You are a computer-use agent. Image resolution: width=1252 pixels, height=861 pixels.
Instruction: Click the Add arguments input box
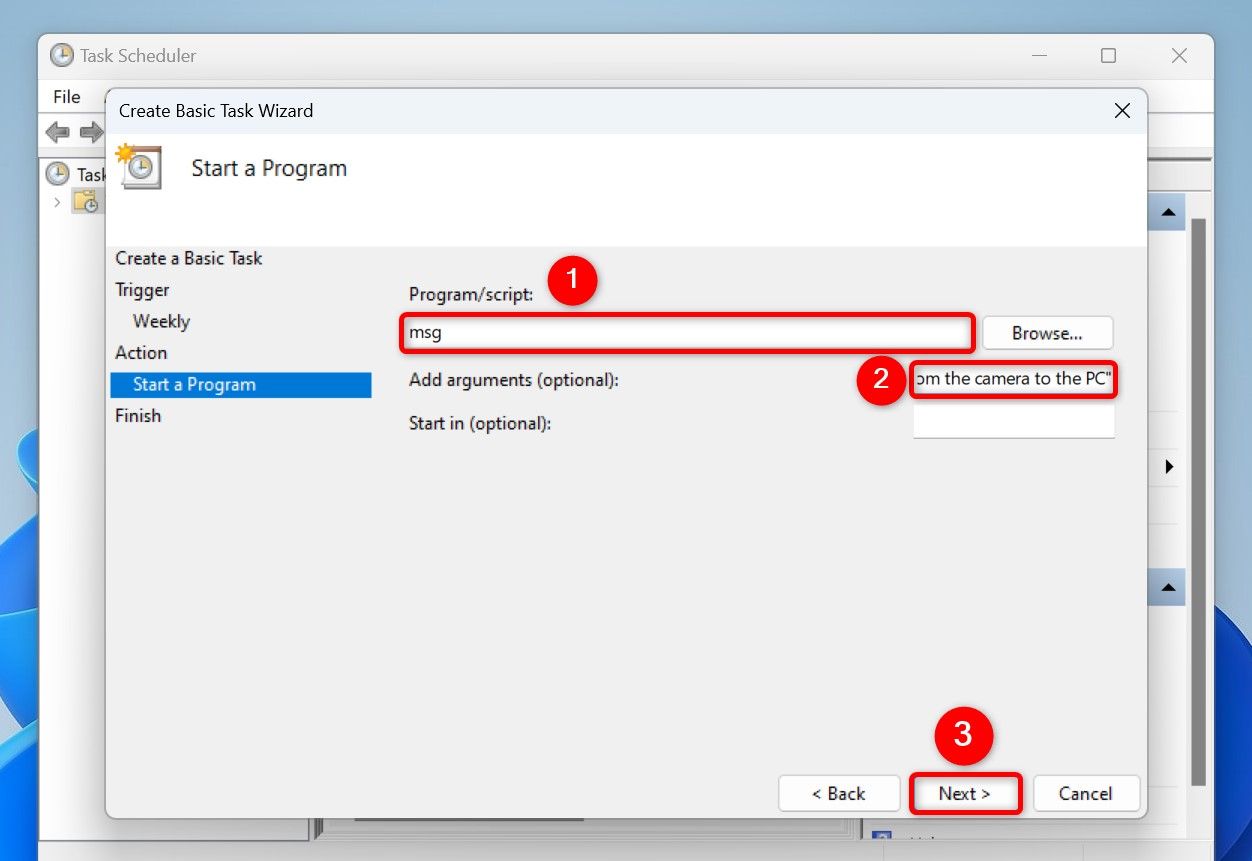tap(1014, 379)
